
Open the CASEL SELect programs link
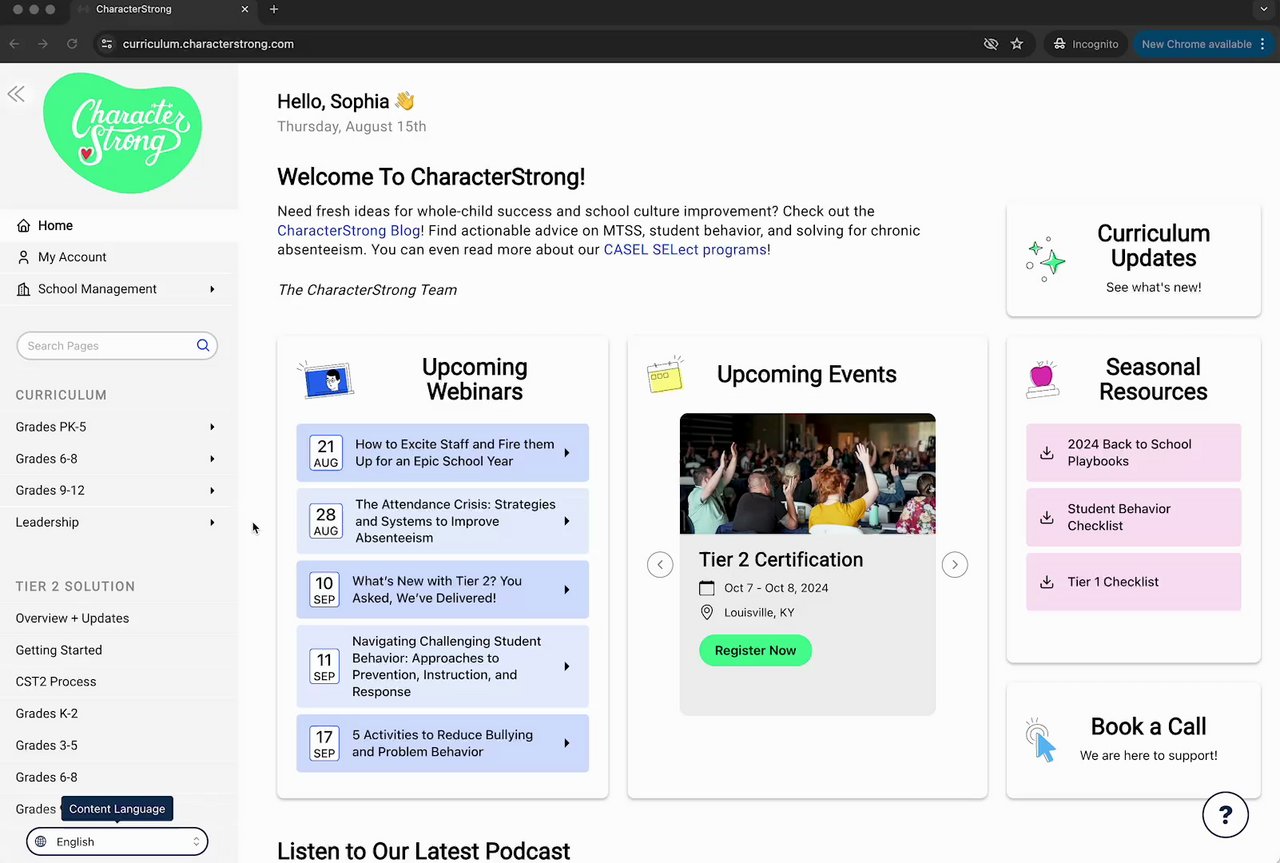coord(685,250)
